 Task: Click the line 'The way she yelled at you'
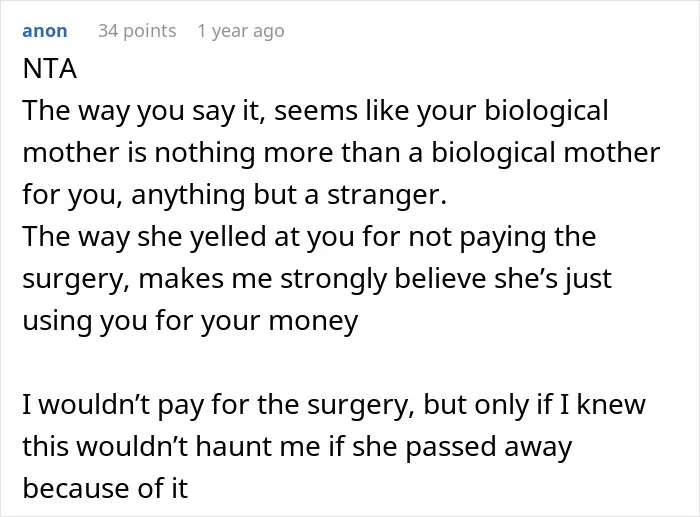point(309,236)
